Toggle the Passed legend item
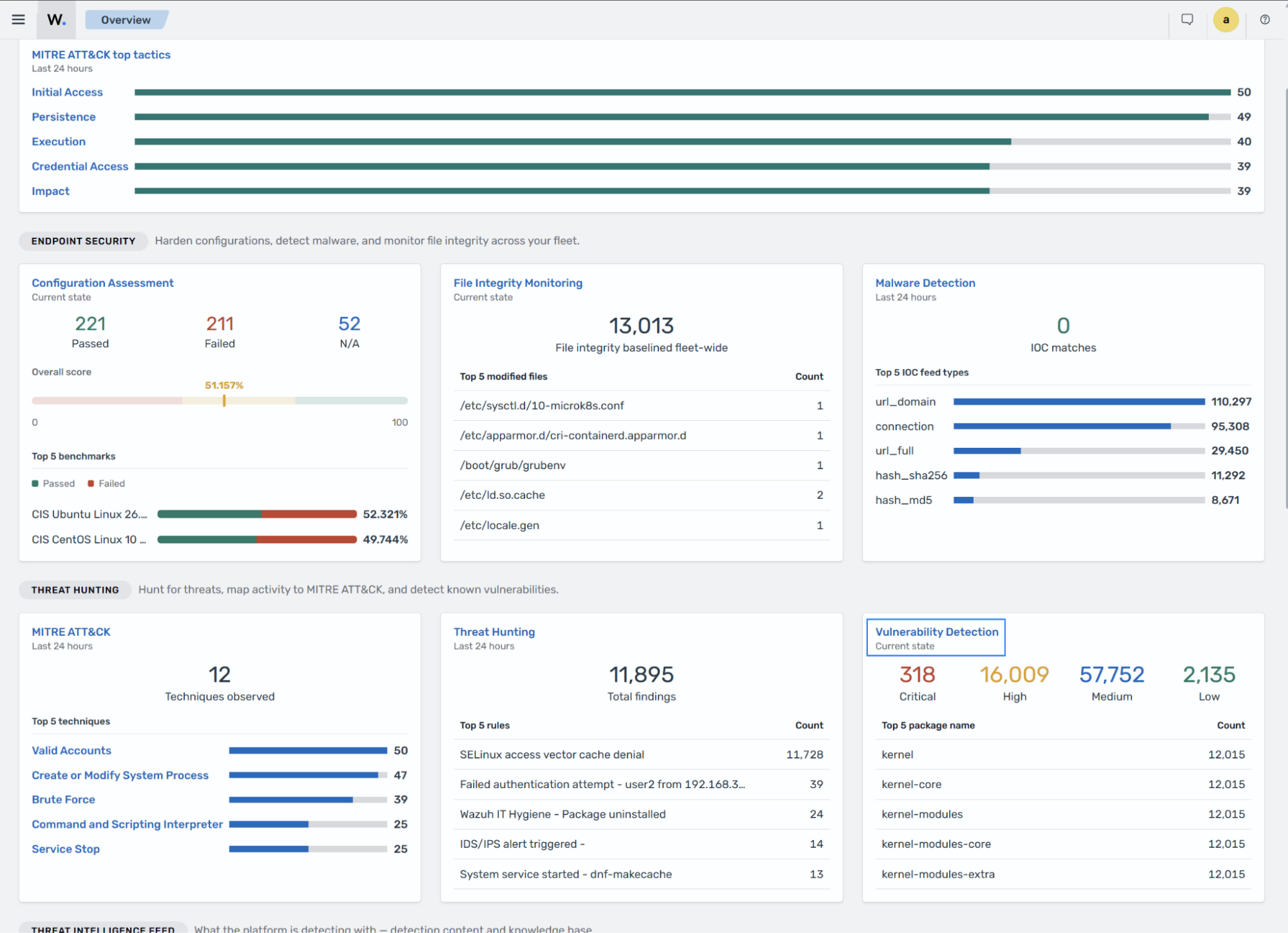 [53, 483]
